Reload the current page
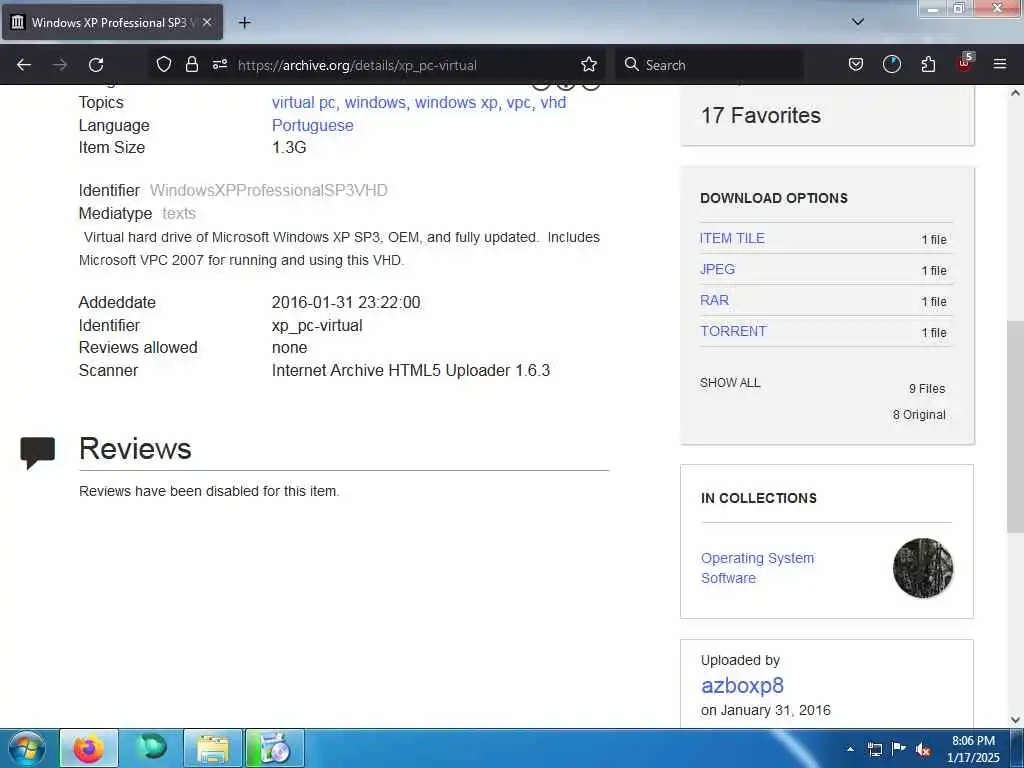1024x768 pixels. pyautogui.click(x=96, y=65)
